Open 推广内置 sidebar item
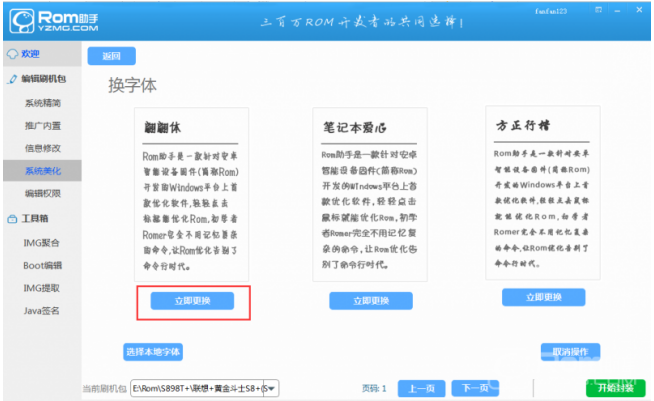 [x=43, y=125]
